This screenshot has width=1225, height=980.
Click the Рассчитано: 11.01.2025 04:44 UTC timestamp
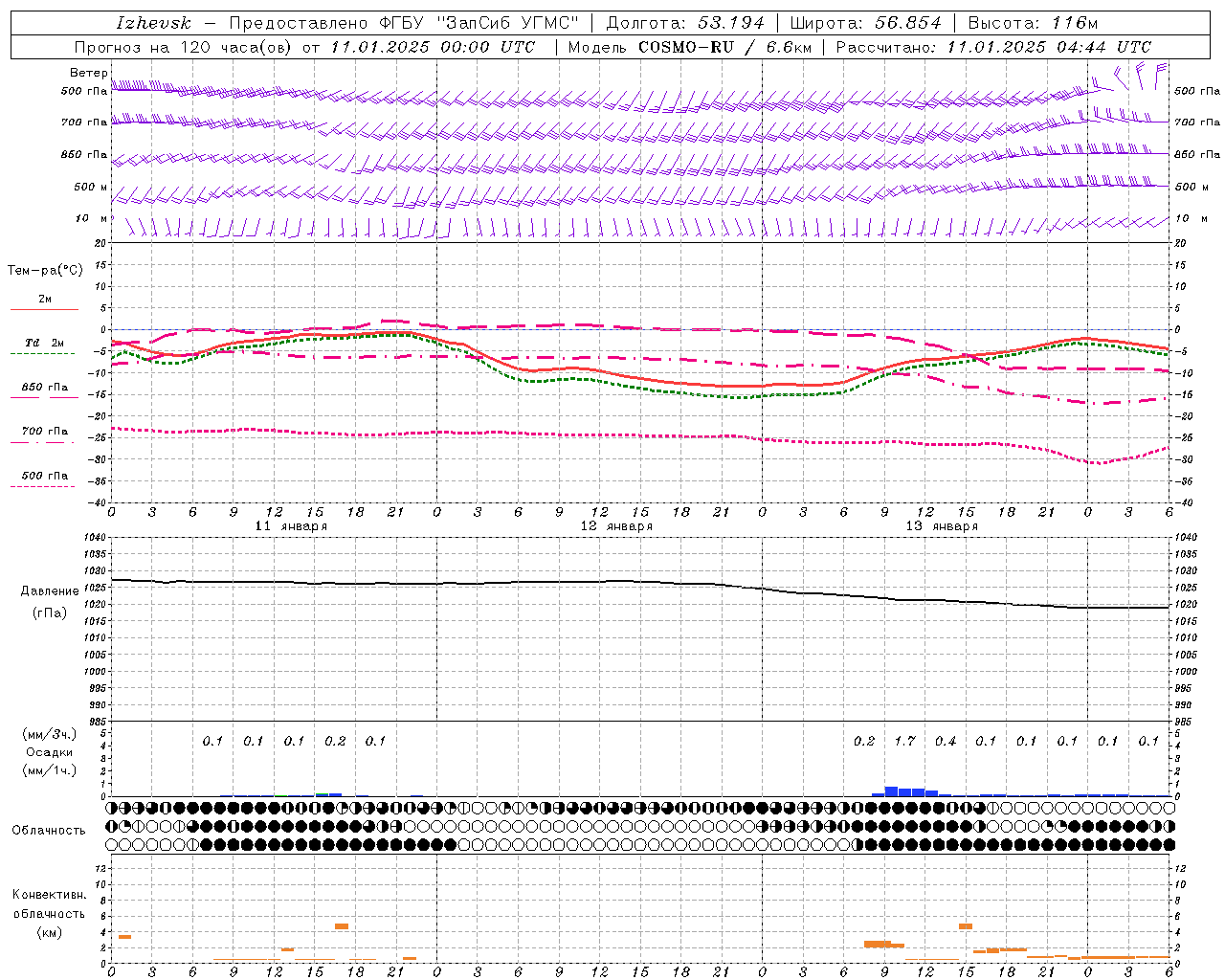click(993, 47)
